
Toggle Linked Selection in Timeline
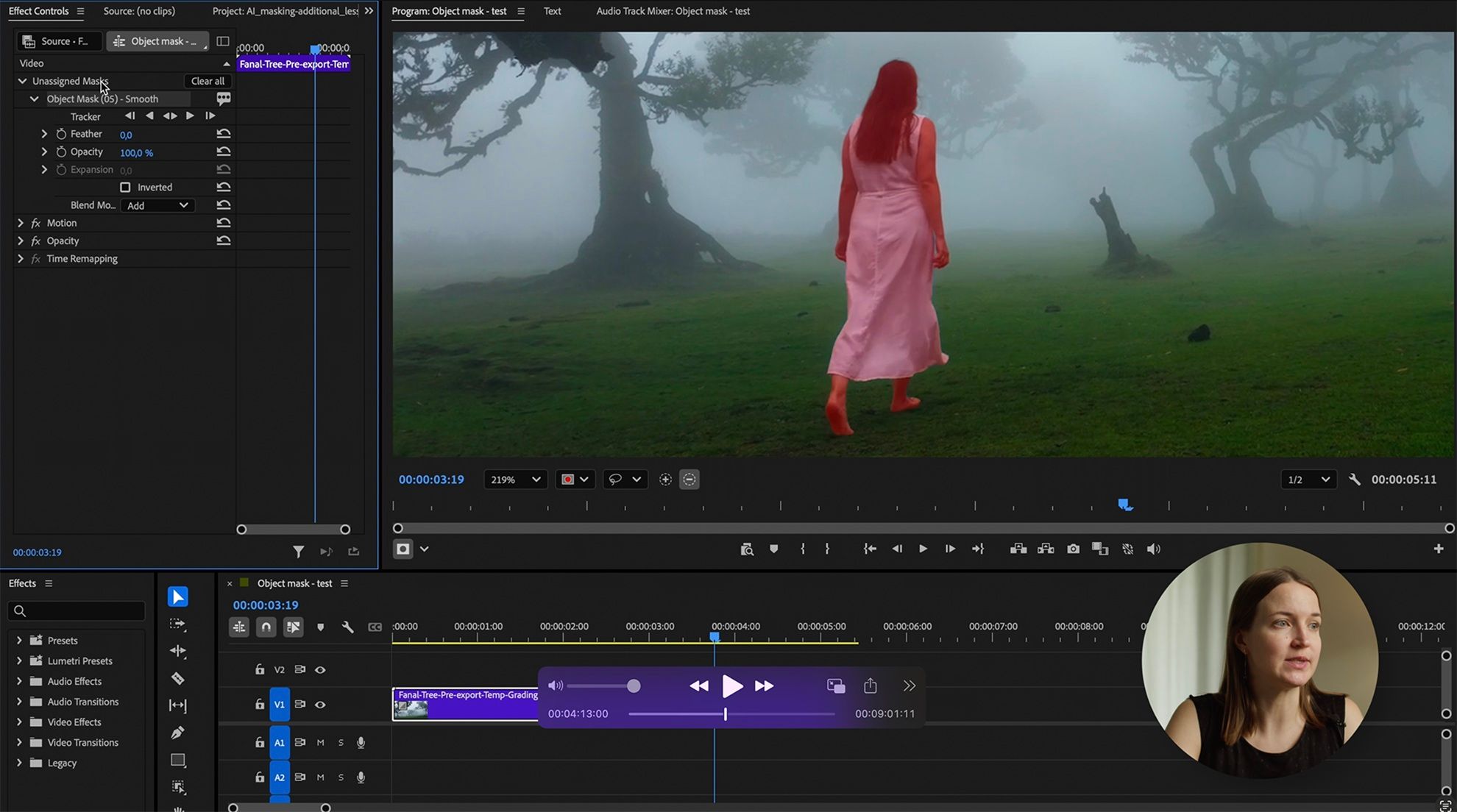pyautogui.click(x=293, y=627)
